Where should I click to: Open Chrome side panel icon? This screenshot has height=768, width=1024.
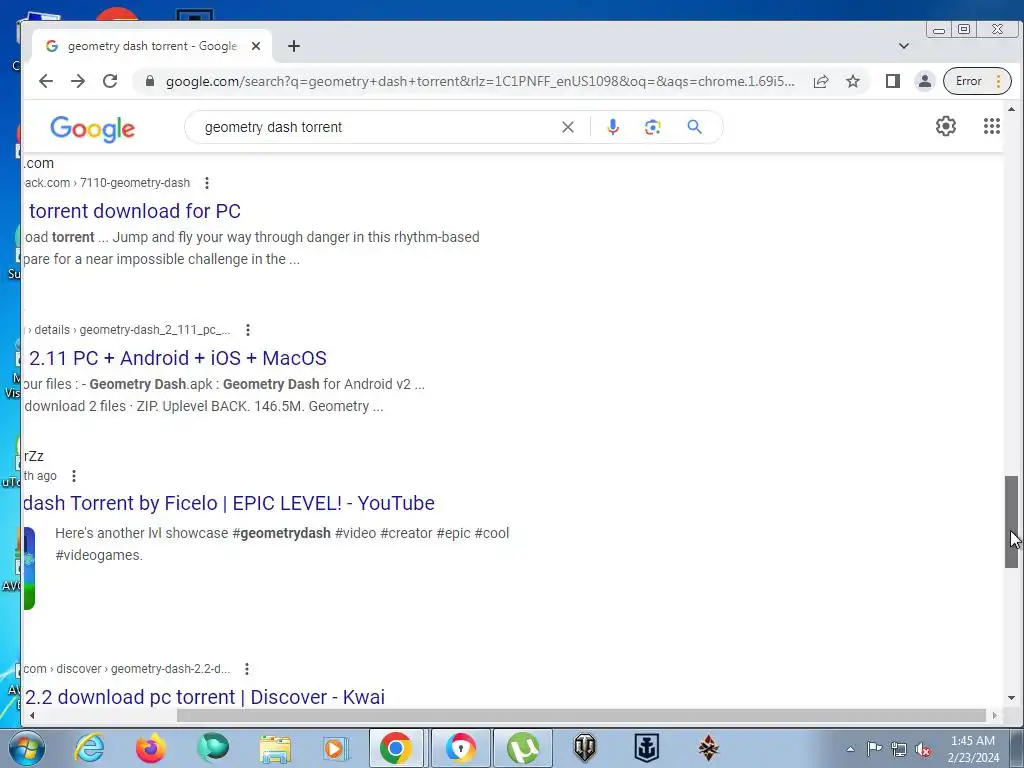893,81
